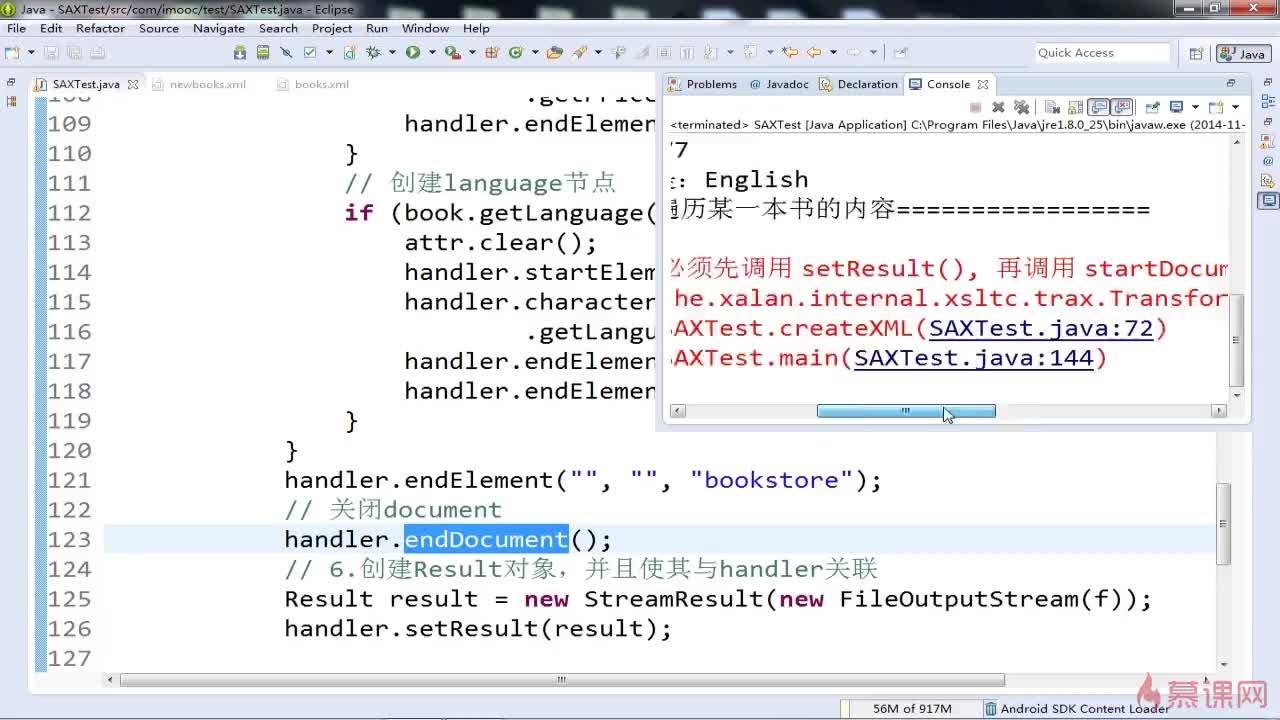Click the Print toolbar icon
This screenshot has height=720, width=1280.
coord(97,53)
